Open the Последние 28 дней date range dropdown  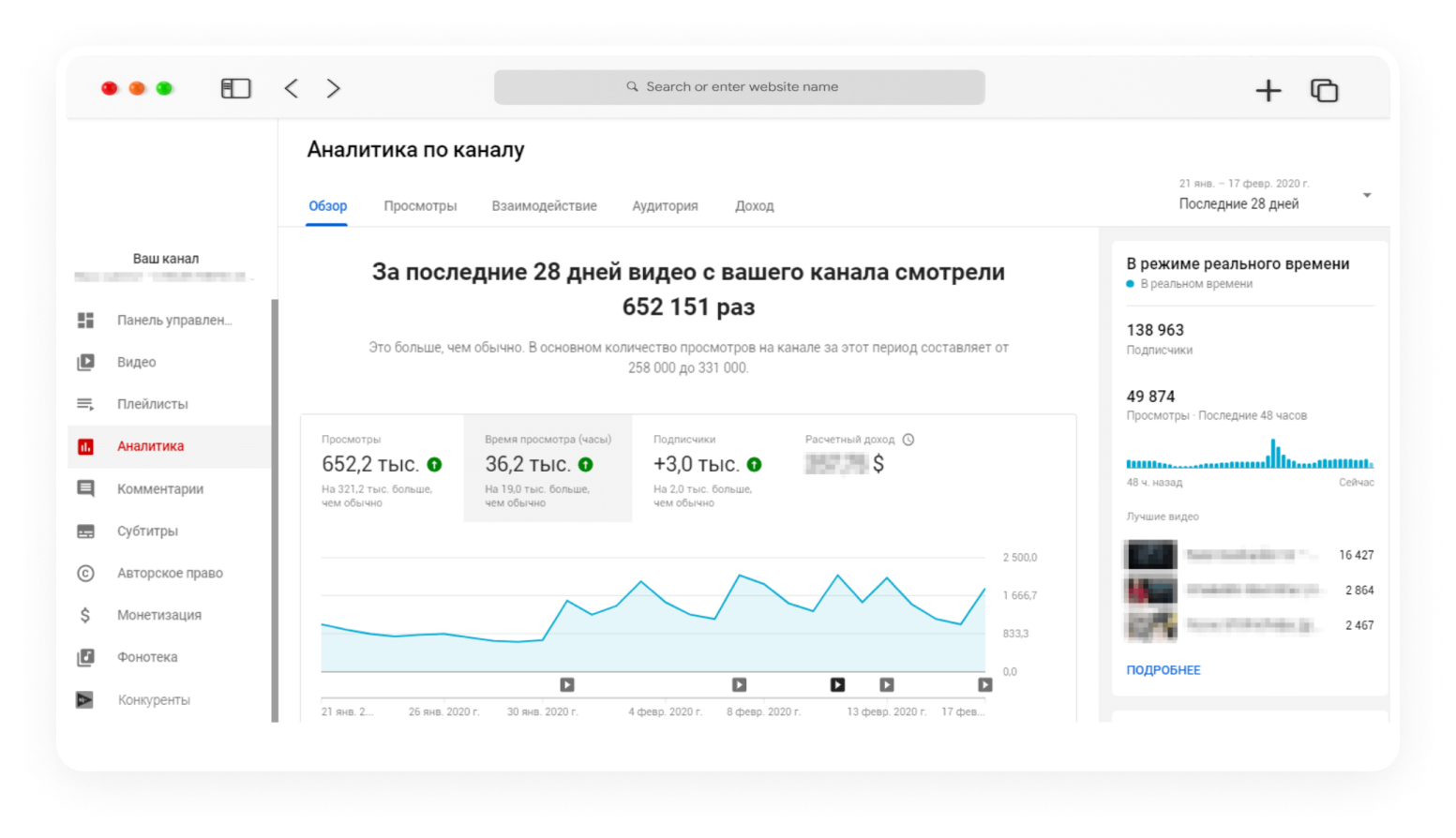(1275, 195)
